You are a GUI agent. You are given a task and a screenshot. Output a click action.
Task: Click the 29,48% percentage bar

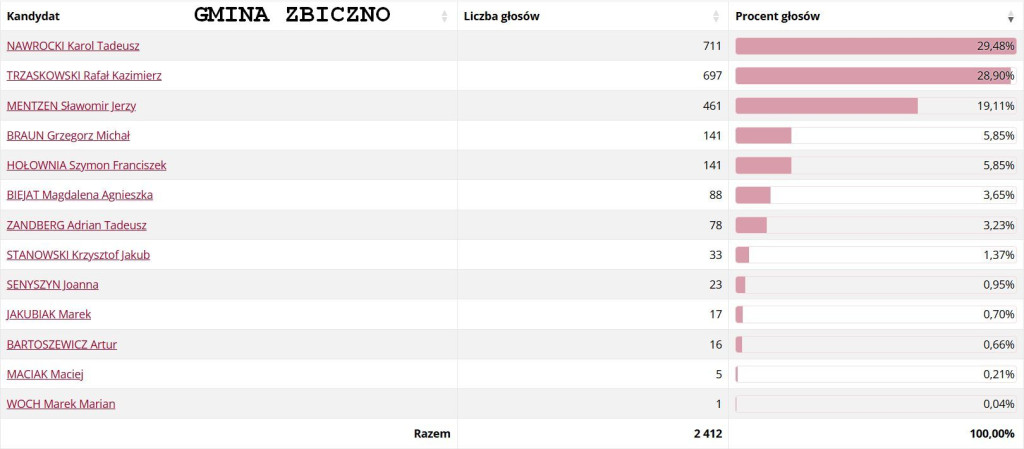876,46
